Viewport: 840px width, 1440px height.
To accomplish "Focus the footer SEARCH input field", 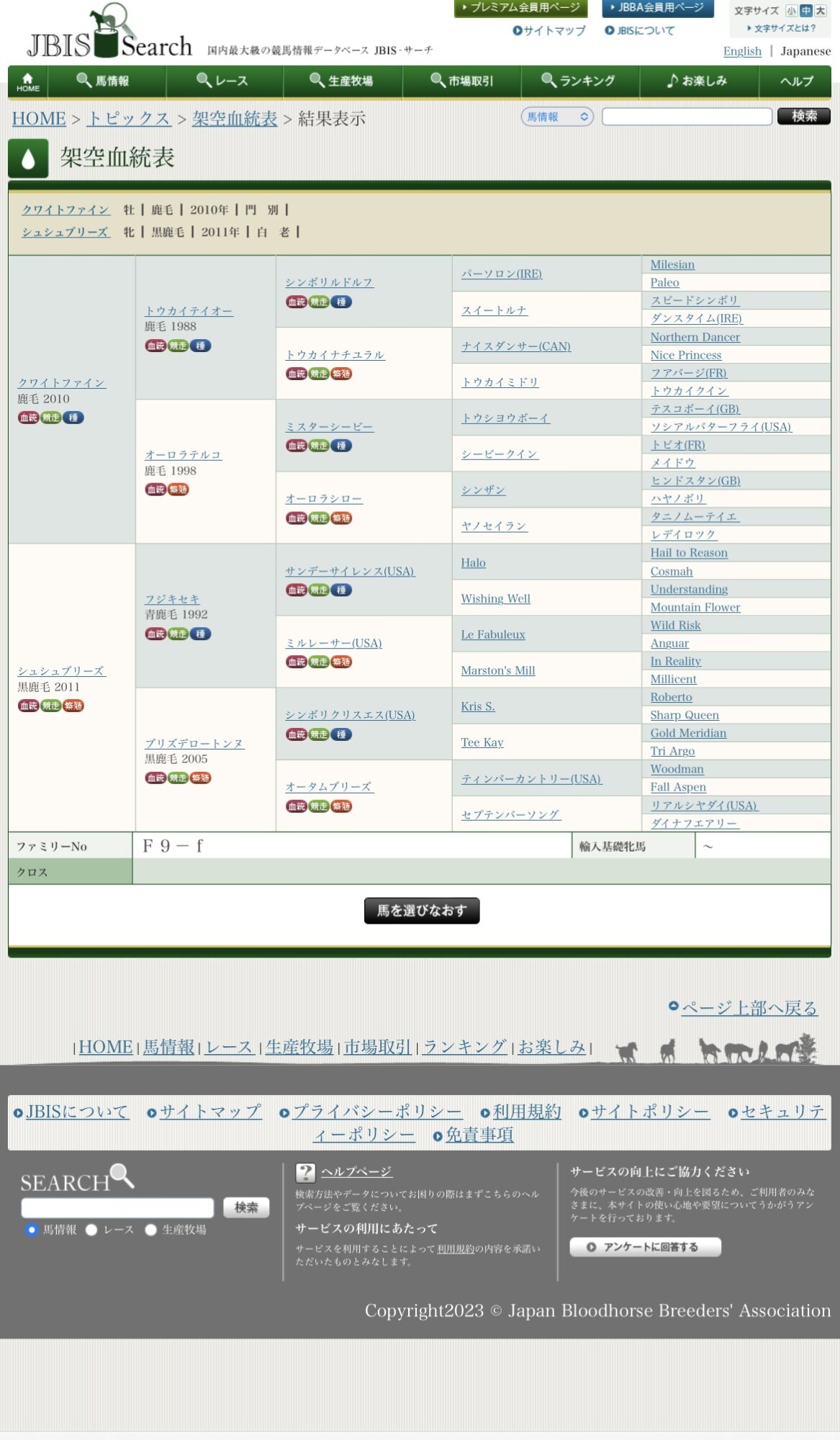I will coord(117,1207).
